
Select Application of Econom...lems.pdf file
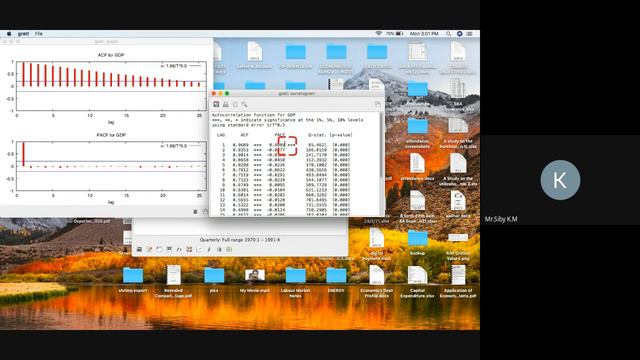(458, 275)
